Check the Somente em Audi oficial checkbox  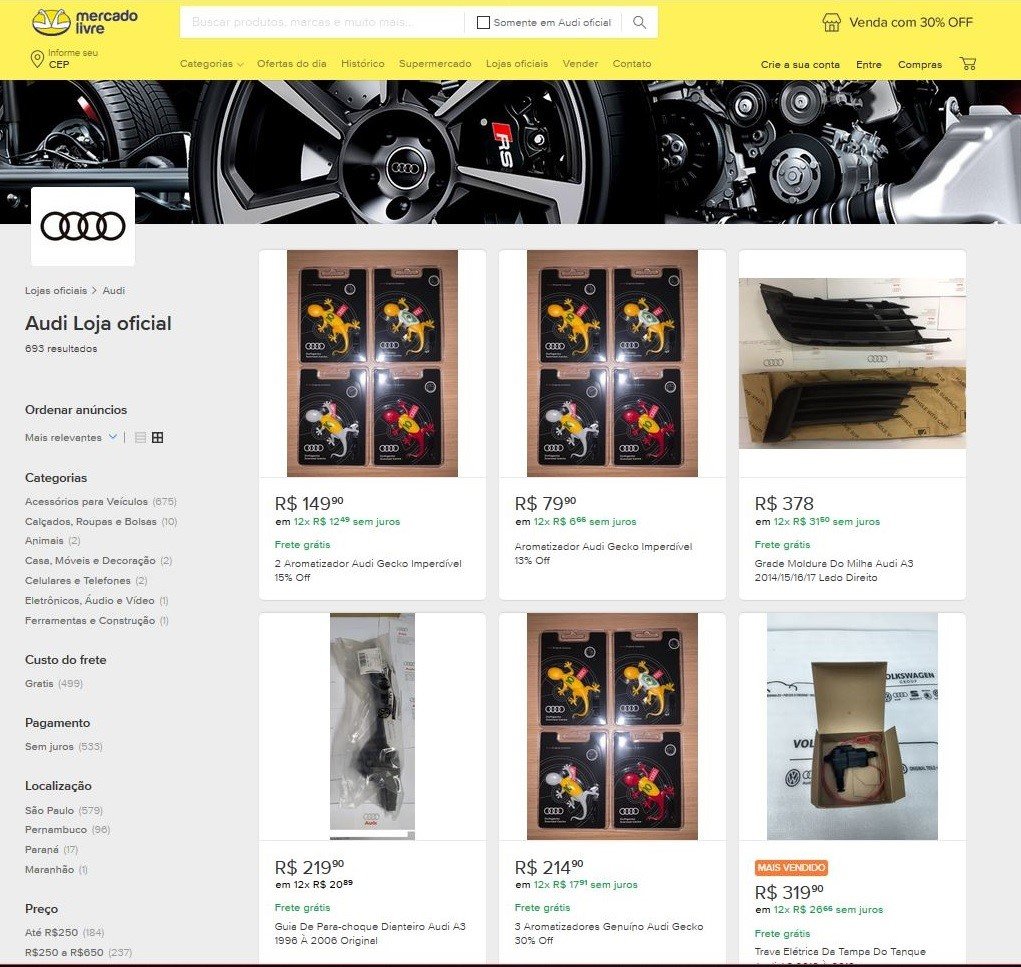(484, 22)
